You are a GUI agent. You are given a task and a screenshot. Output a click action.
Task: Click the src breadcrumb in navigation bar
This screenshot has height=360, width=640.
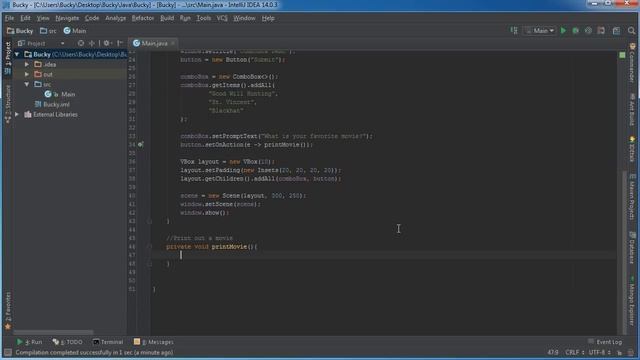48,31
